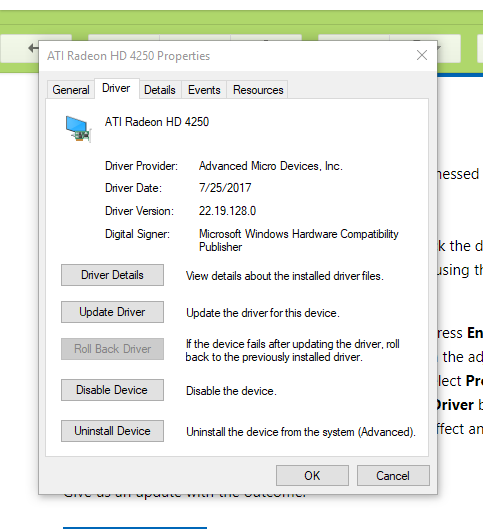Disable the device with Disable Device
The image size is (483, 529).
[112, 390]
